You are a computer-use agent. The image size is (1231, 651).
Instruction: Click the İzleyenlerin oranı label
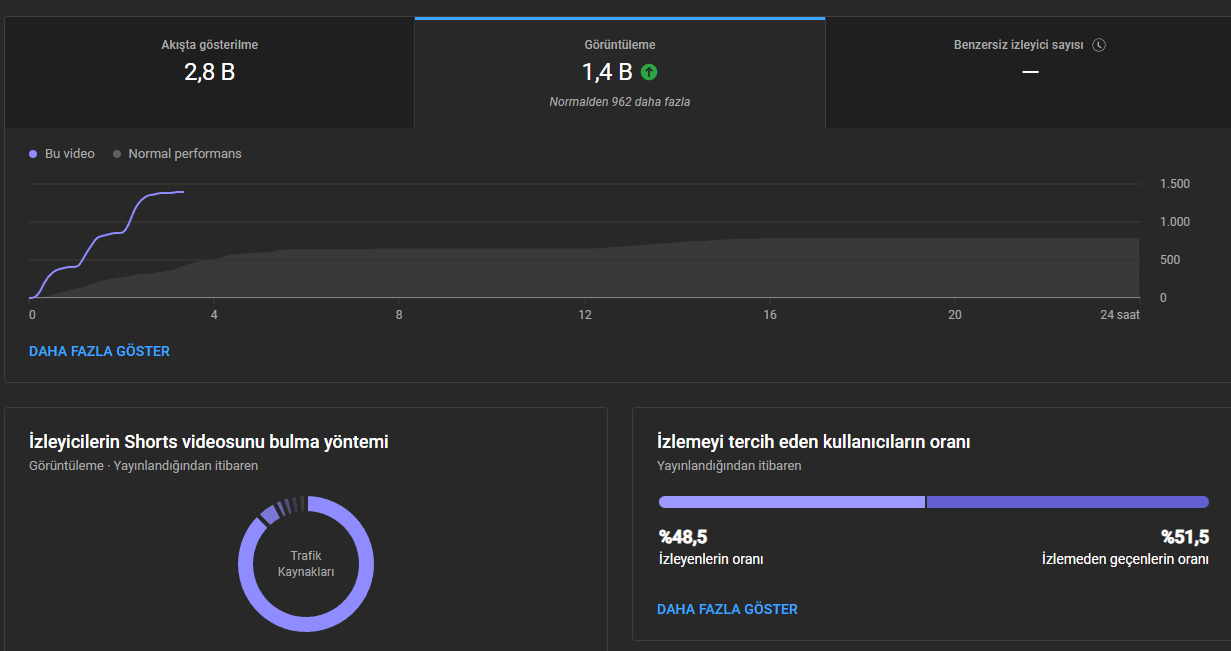point(711,559)
